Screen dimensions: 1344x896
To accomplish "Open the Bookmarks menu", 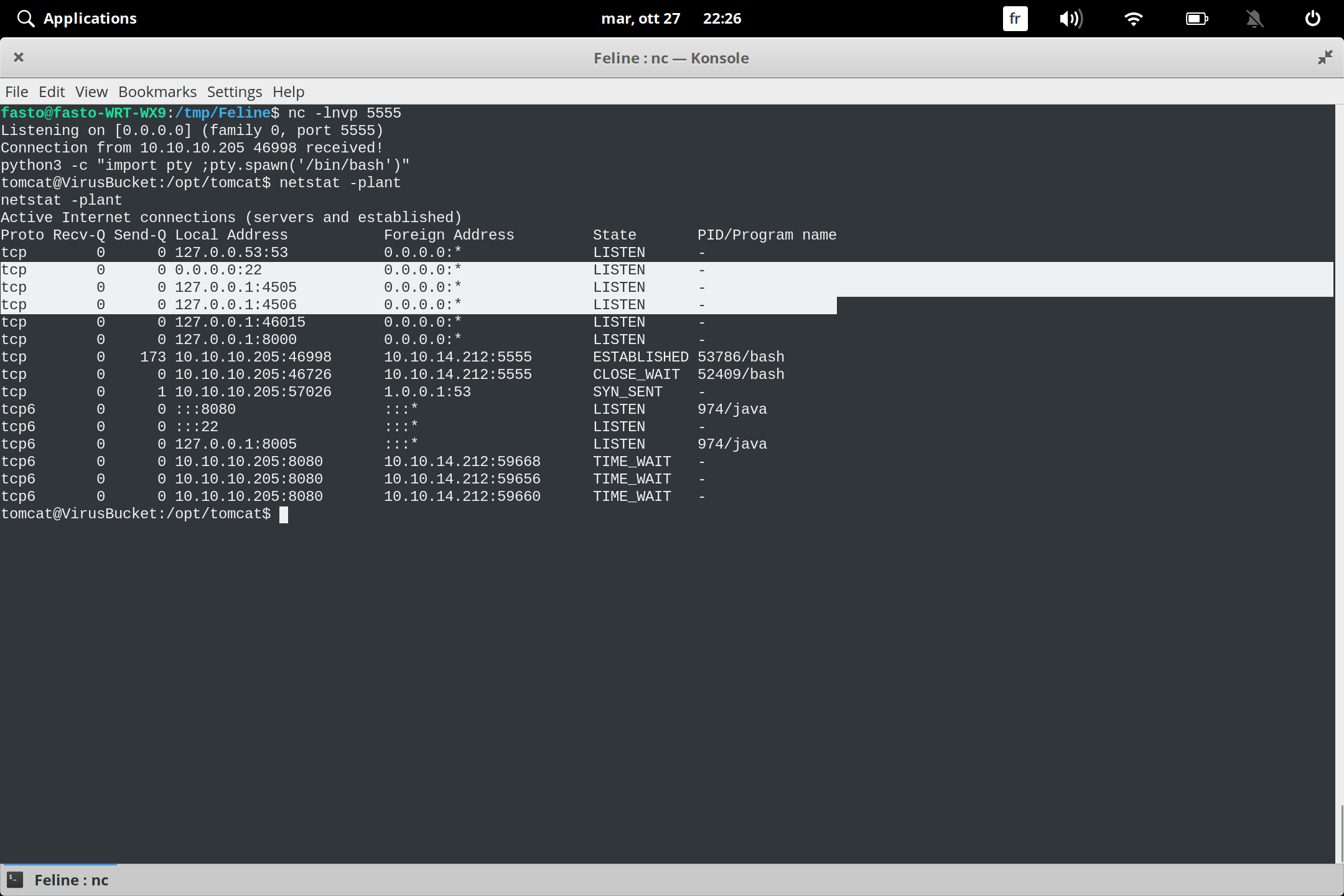I will pos(157,91).
